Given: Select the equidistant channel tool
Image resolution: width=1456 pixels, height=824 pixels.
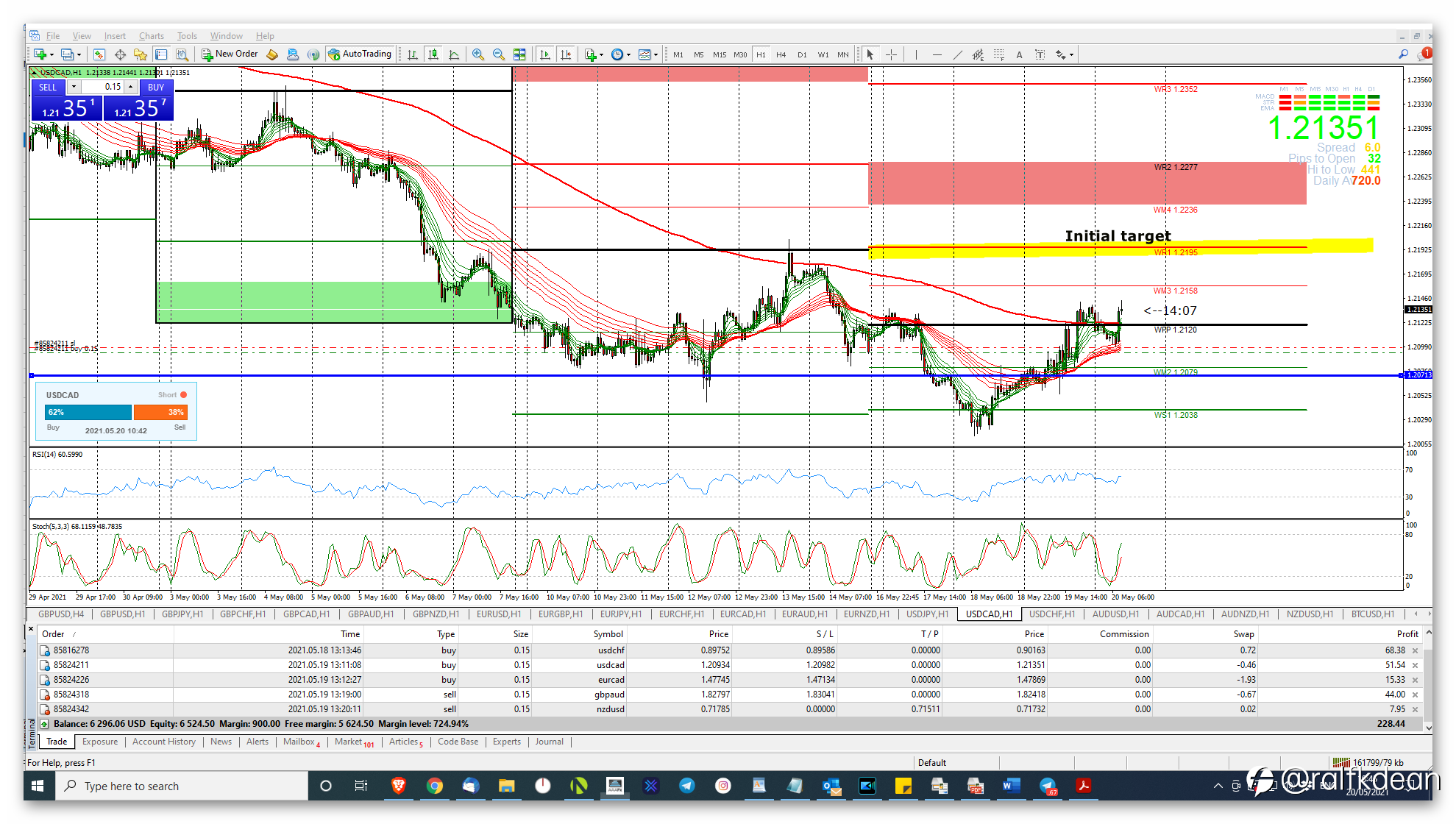Looking at the screenshot, I should [978, 54].
